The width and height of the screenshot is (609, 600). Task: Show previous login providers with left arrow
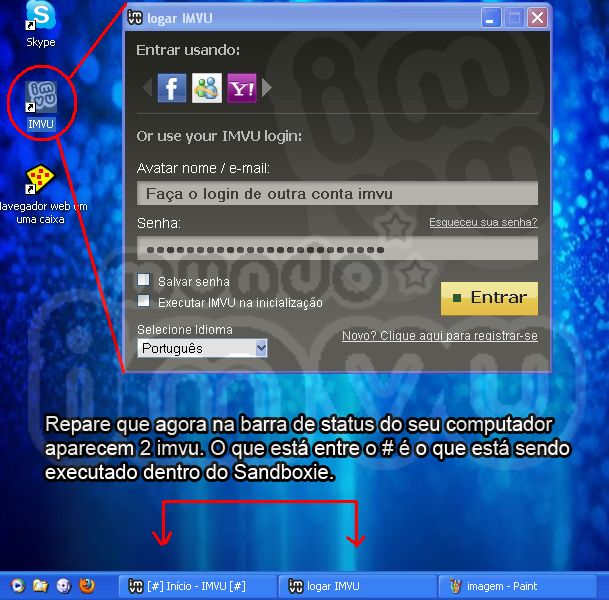tap(147, 88)
